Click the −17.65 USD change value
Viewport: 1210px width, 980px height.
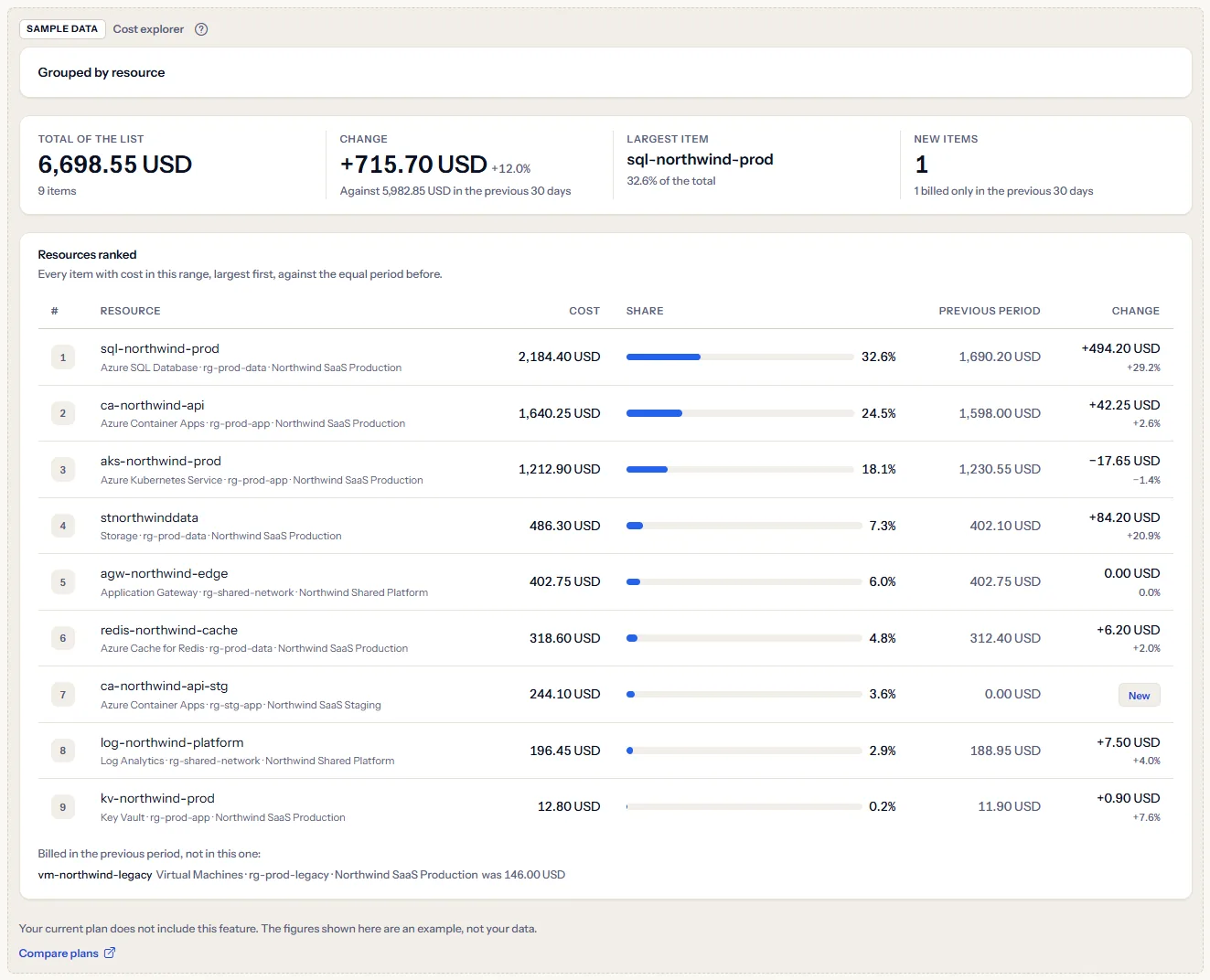pos(1124,461)
